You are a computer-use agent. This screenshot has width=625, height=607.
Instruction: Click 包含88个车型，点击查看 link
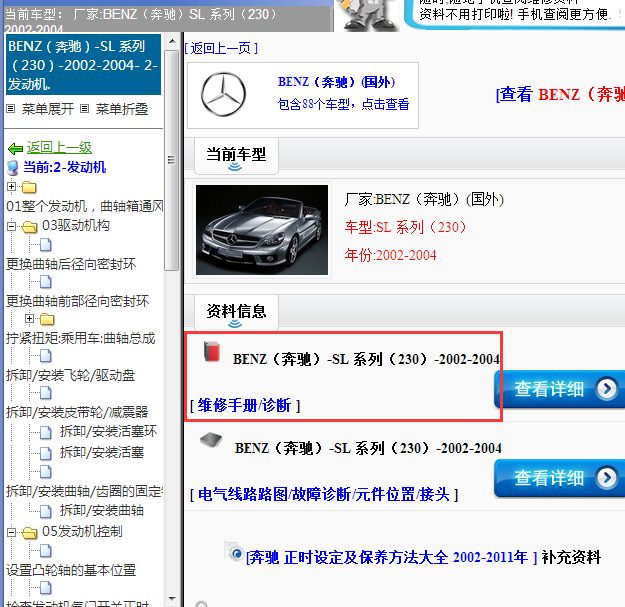343,104
